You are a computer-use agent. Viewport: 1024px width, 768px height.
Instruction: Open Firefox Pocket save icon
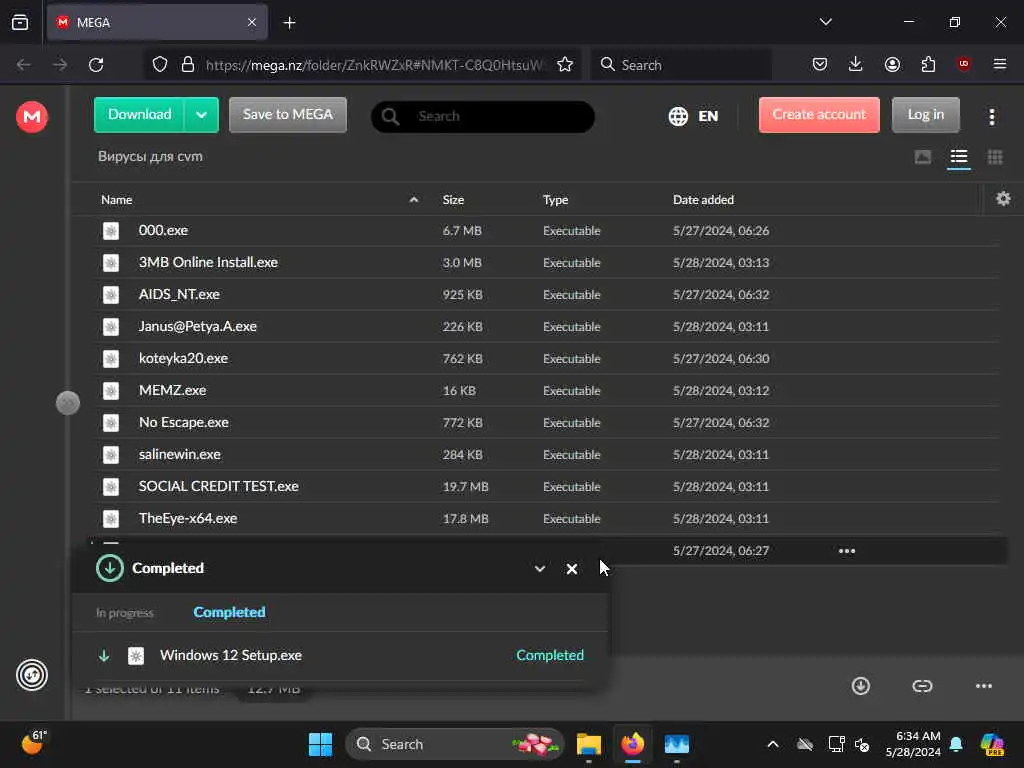click(x=820, y=64)
